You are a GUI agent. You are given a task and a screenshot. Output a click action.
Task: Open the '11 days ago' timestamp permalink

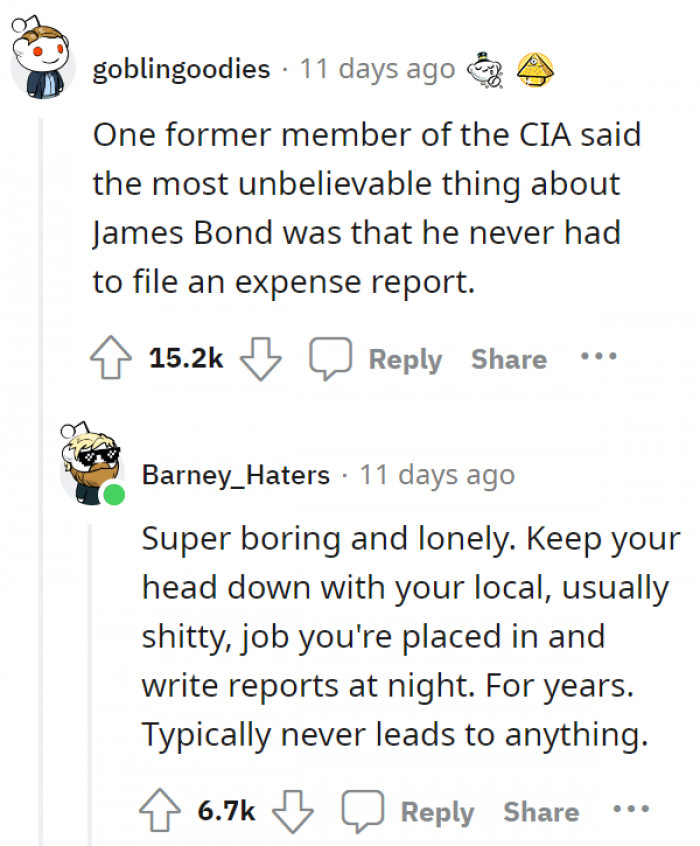pos(377,68)
